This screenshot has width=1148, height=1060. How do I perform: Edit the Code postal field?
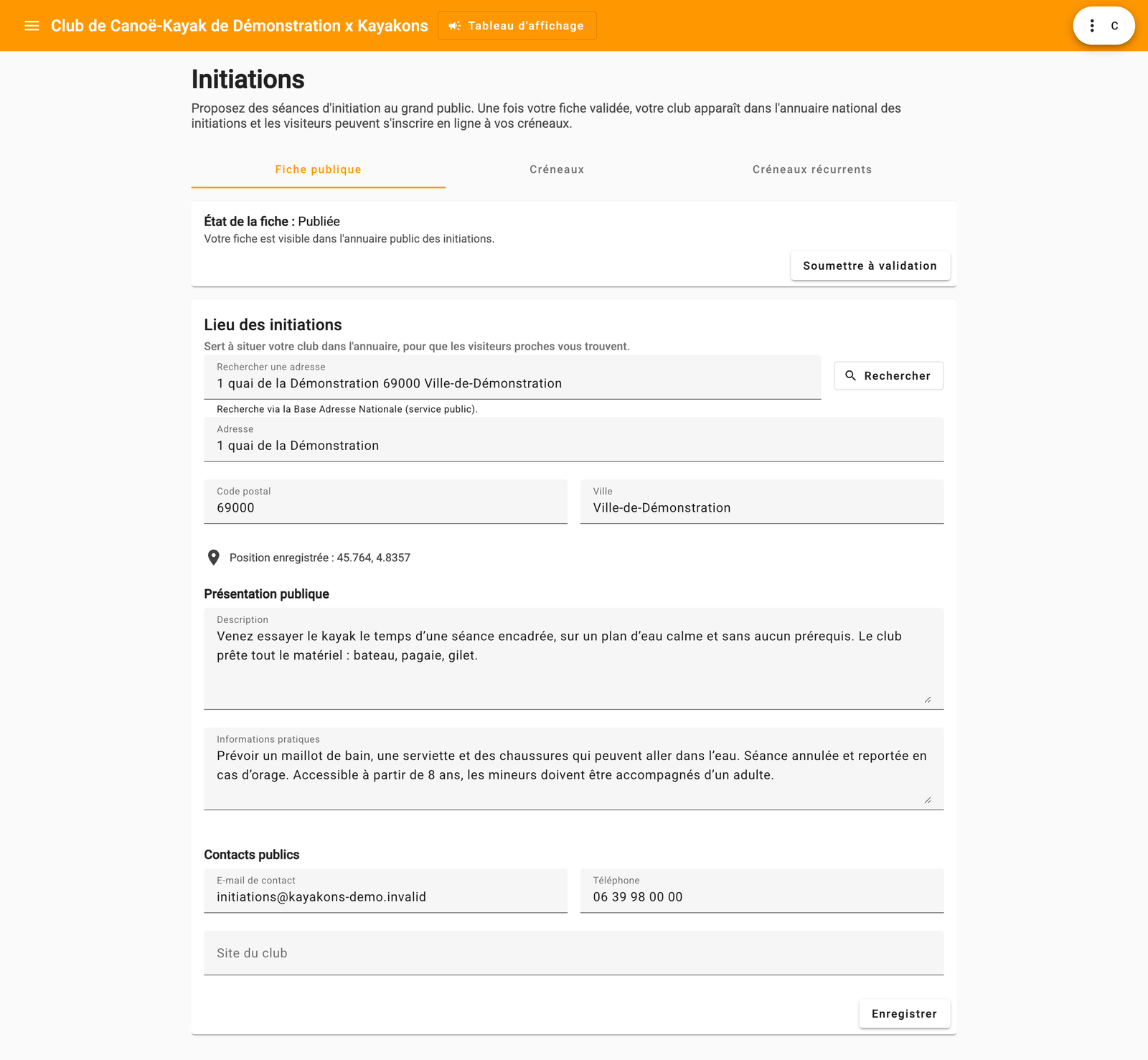[x=386, y=502]
